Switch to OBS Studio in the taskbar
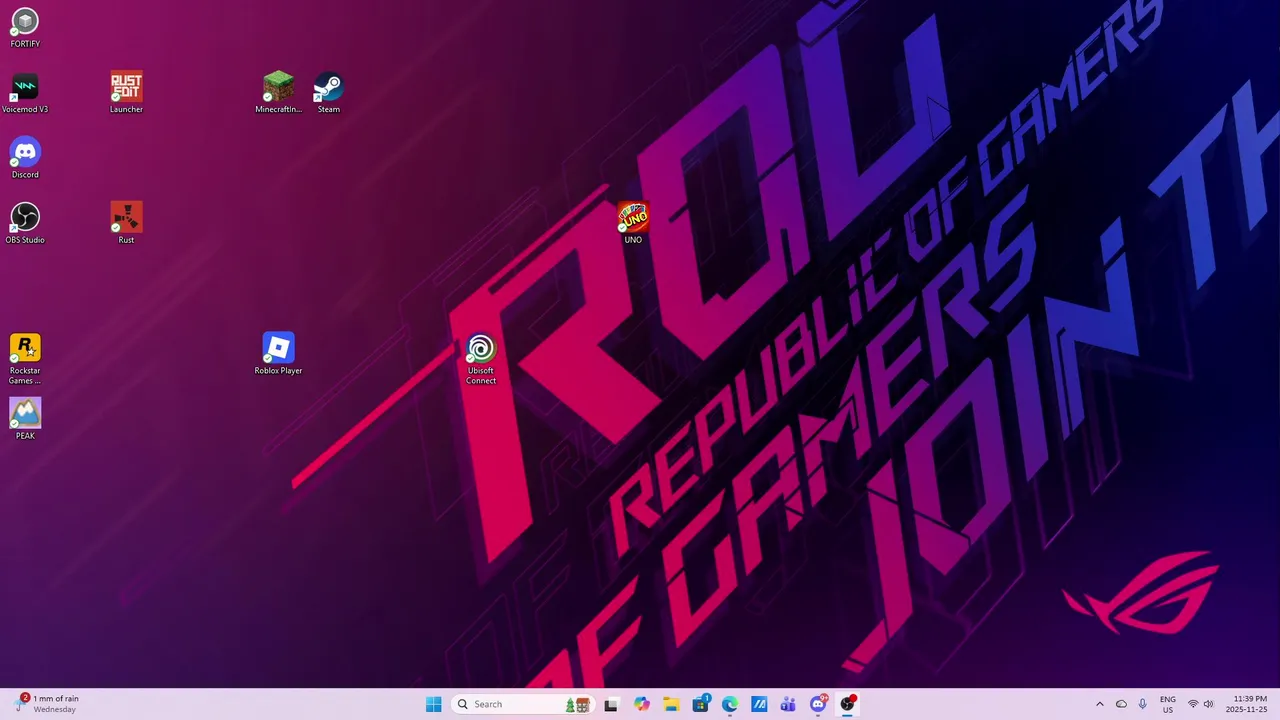The width and height of the screenshot is (1280, 720). pyautogui.click(x=848, y=704)
